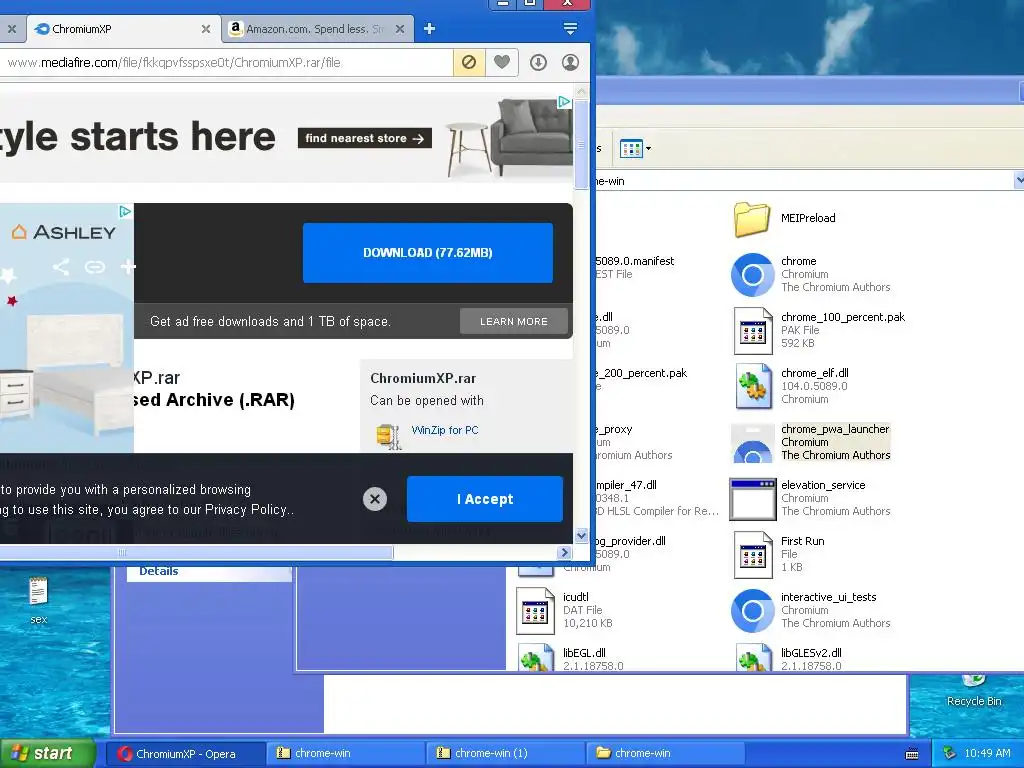The width and height of the screenshot is (1024, 768).
Task: Click the browser page scroll down arrow
Action: click(x=581, y=536)
